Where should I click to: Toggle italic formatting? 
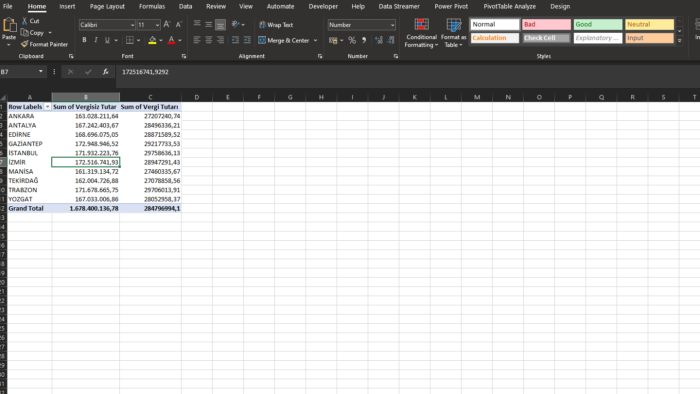point(96,40)
